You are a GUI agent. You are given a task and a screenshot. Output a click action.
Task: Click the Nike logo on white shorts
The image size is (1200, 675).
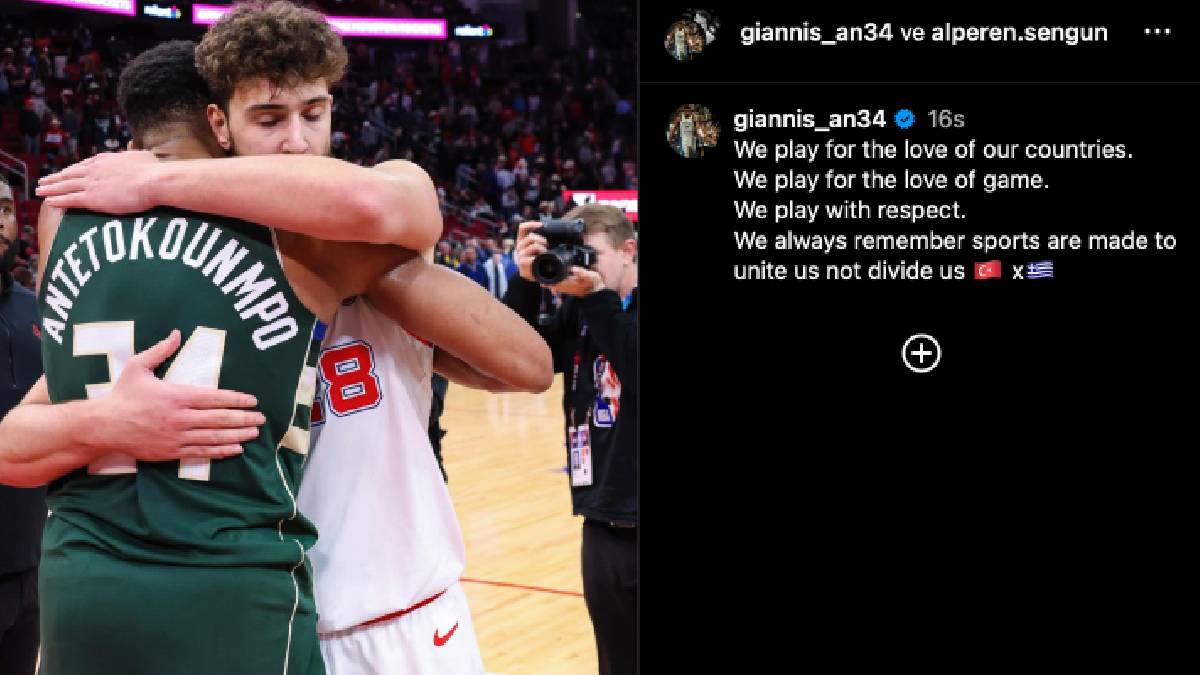pos(445,633)
